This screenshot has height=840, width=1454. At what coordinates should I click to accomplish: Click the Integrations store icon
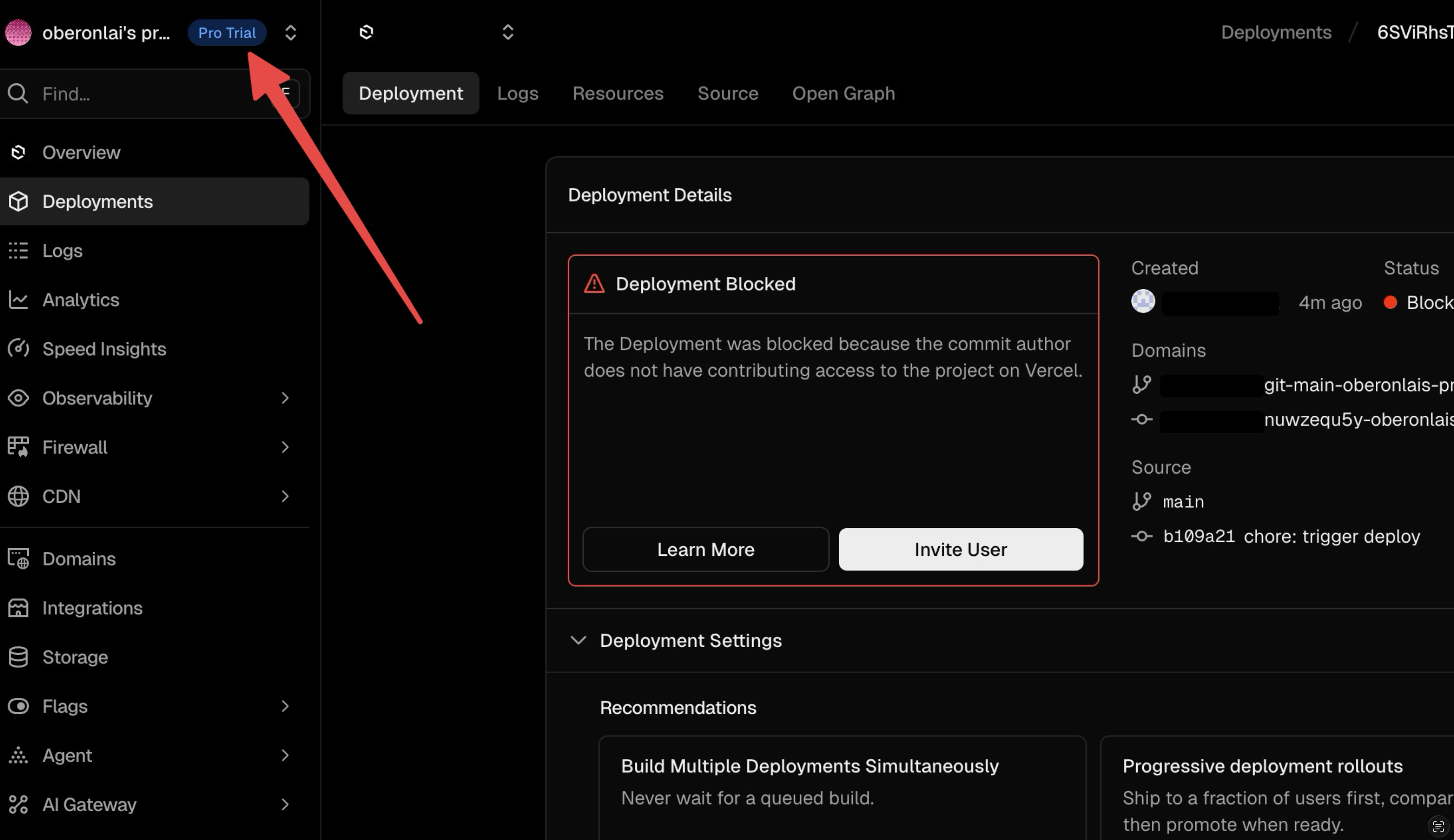tap(18, 608)
